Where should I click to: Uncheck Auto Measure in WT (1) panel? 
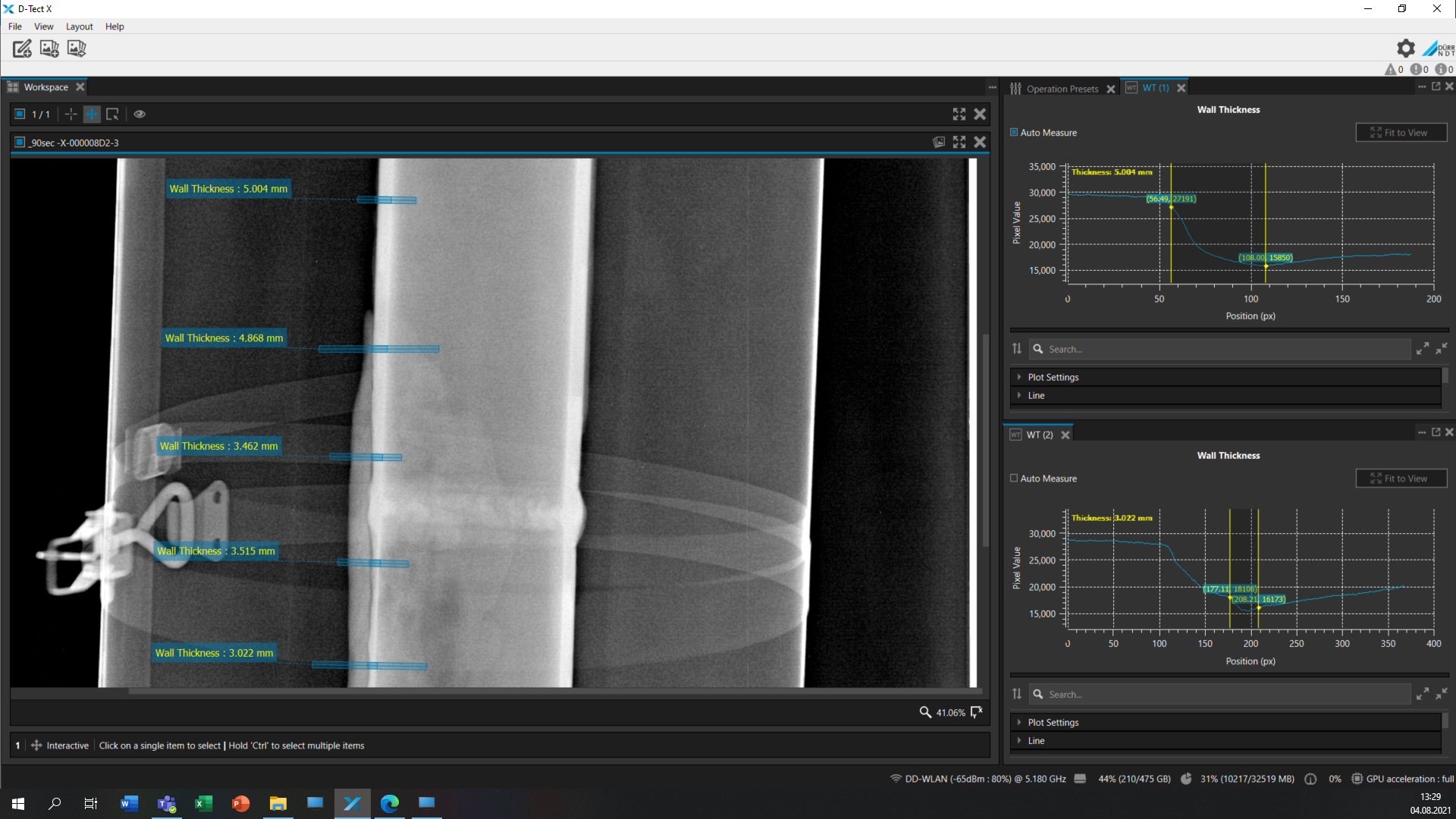1014,133
